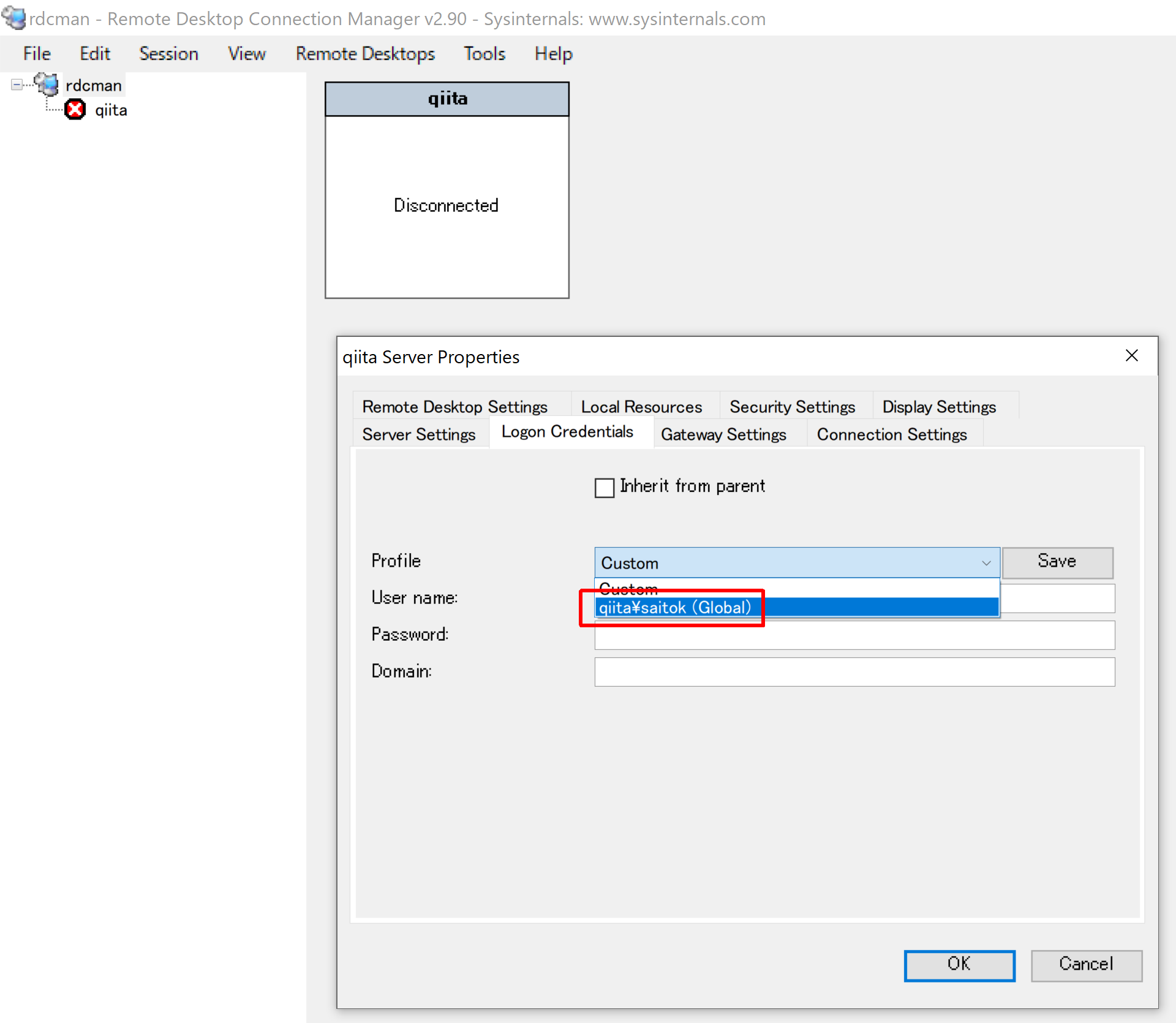Image resolution: width=1176 pixels, height=1023 pixels.
Task: Switch to the Gateway Settings tab
Action: (723, 434)
